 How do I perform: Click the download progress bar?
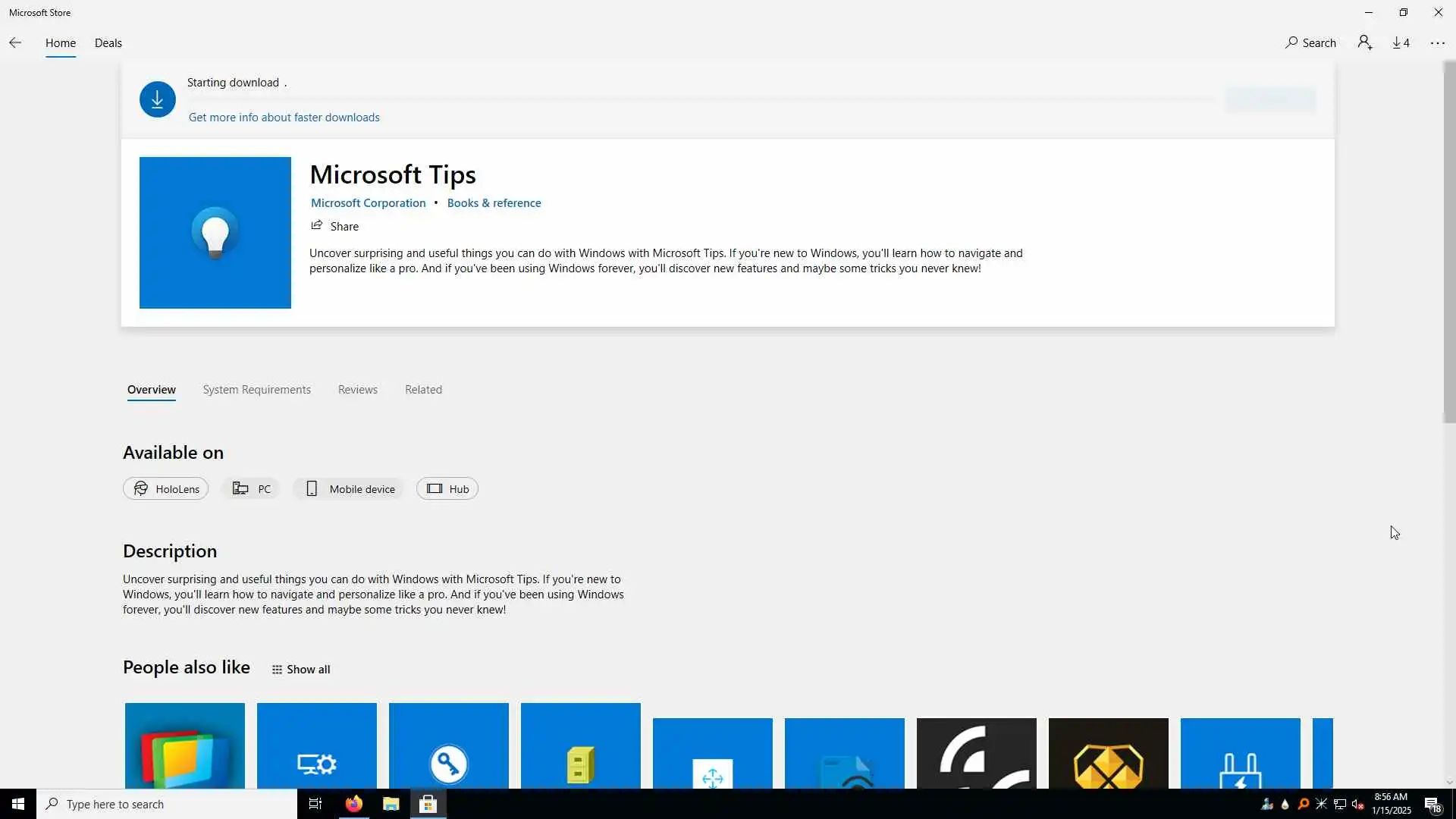[x=701, y=99]
